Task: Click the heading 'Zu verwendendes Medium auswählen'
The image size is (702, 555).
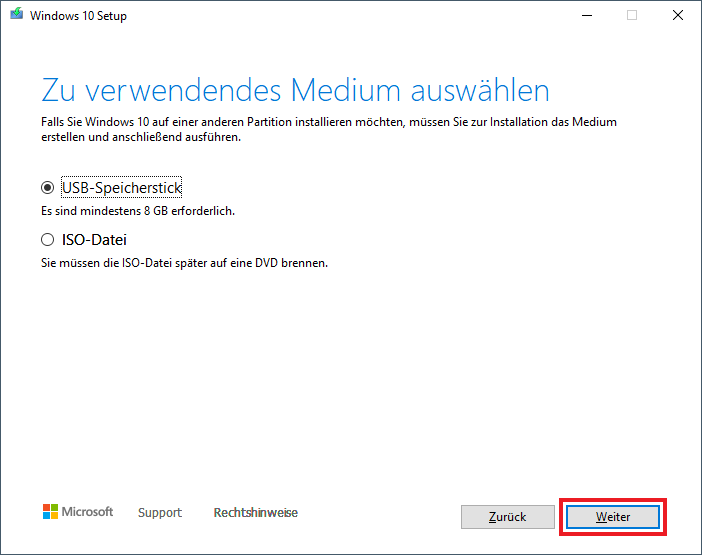Action: tap(295, 91)
